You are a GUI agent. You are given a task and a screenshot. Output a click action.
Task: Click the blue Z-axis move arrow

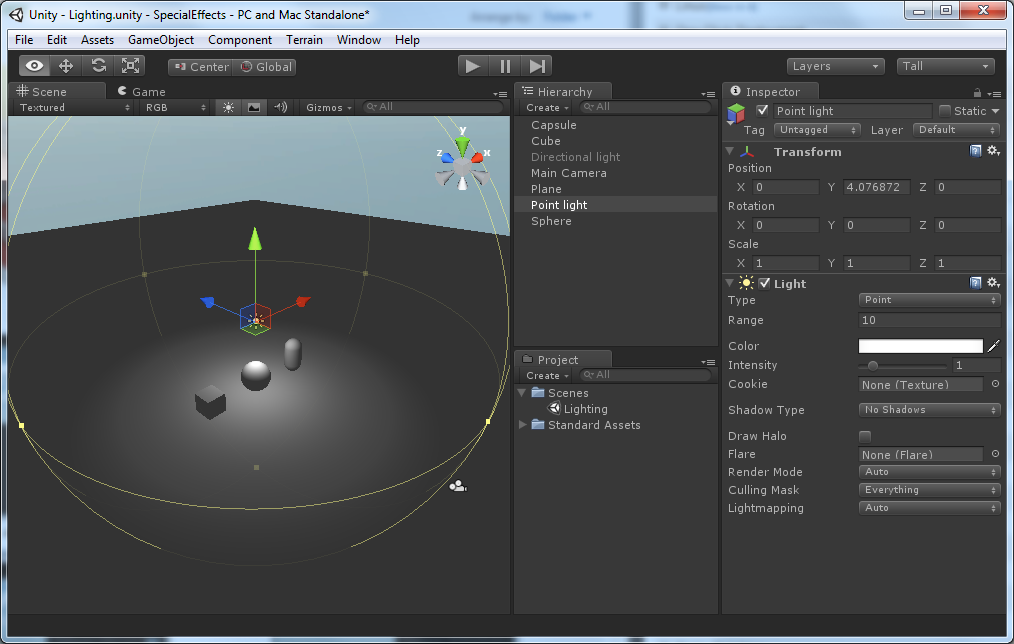(x=208, y=301)
